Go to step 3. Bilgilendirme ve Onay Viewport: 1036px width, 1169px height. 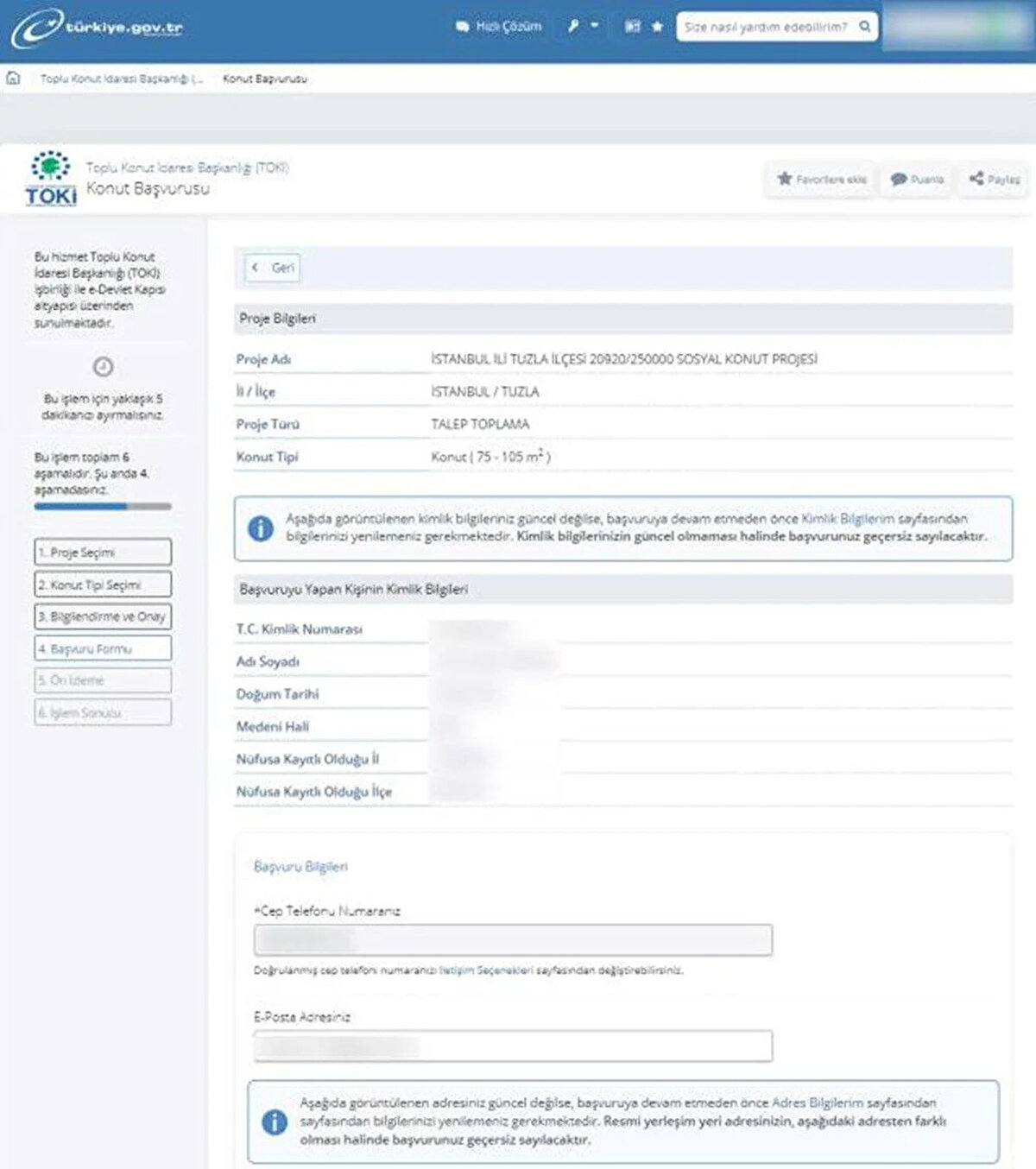pyautogui.click(x=103, y=616)
